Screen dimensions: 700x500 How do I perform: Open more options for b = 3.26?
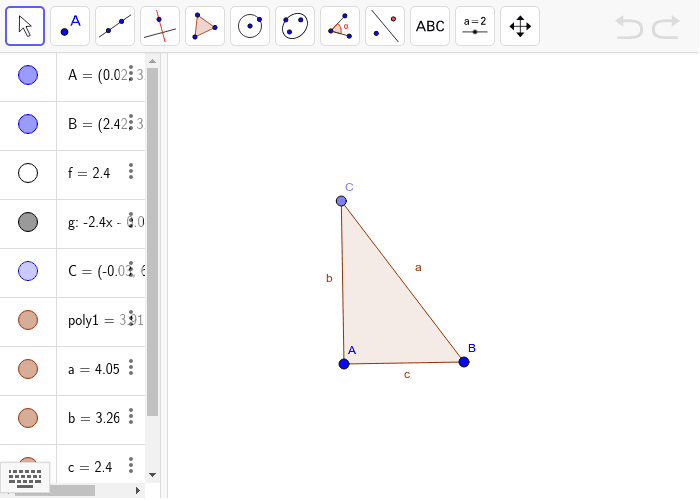tap(131, 416)
